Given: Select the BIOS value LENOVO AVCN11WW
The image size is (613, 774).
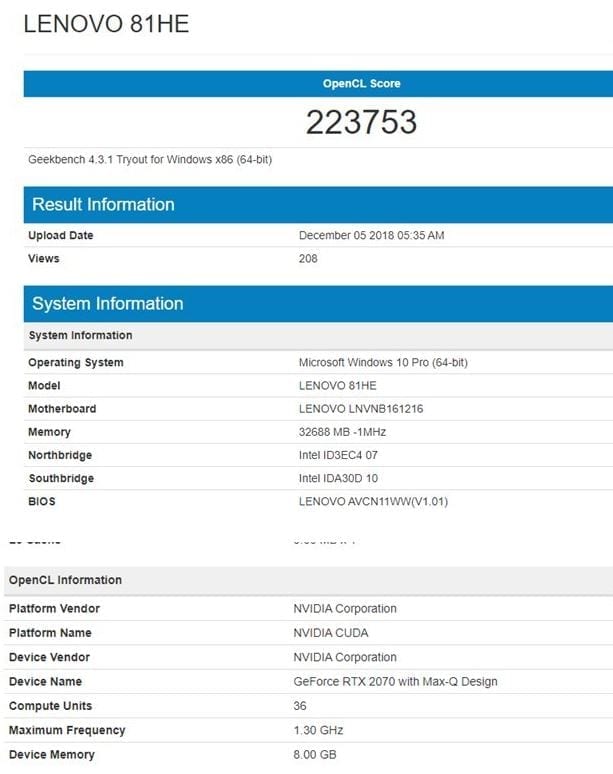Looking at the screenshot, I should point(373,501).
